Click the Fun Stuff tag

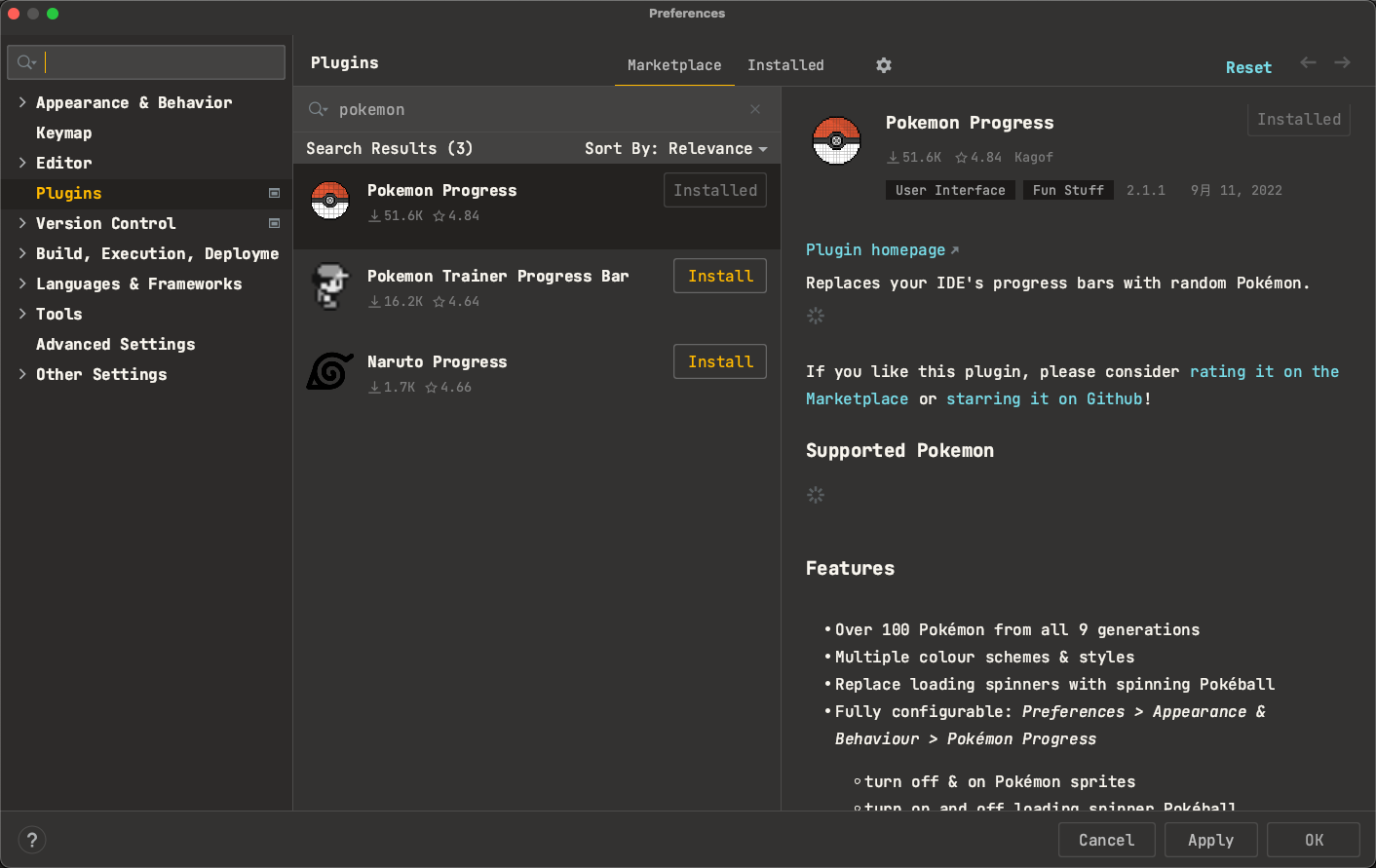1068,190
